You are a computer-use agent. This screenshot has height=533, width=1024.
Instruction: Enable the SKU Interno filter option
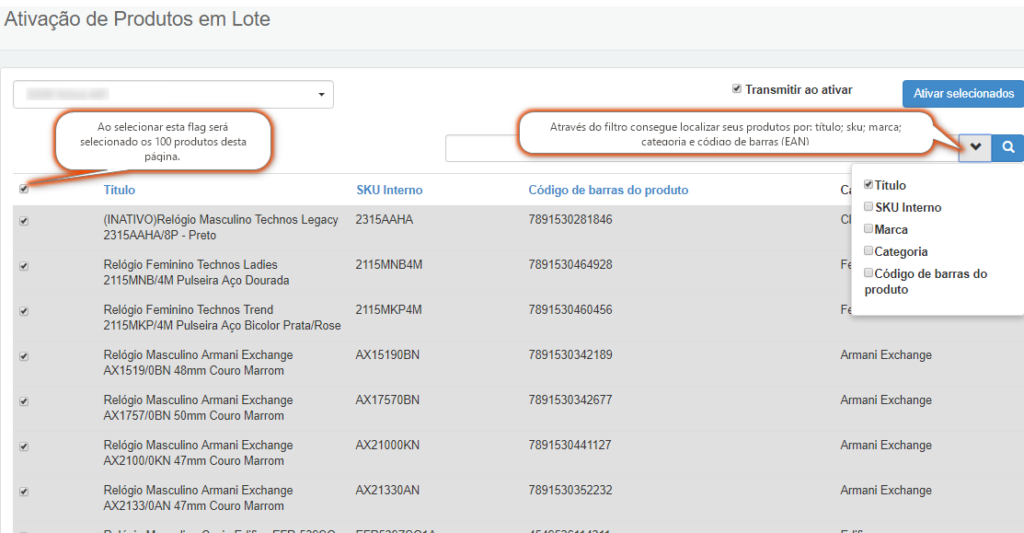pos(868,207)
